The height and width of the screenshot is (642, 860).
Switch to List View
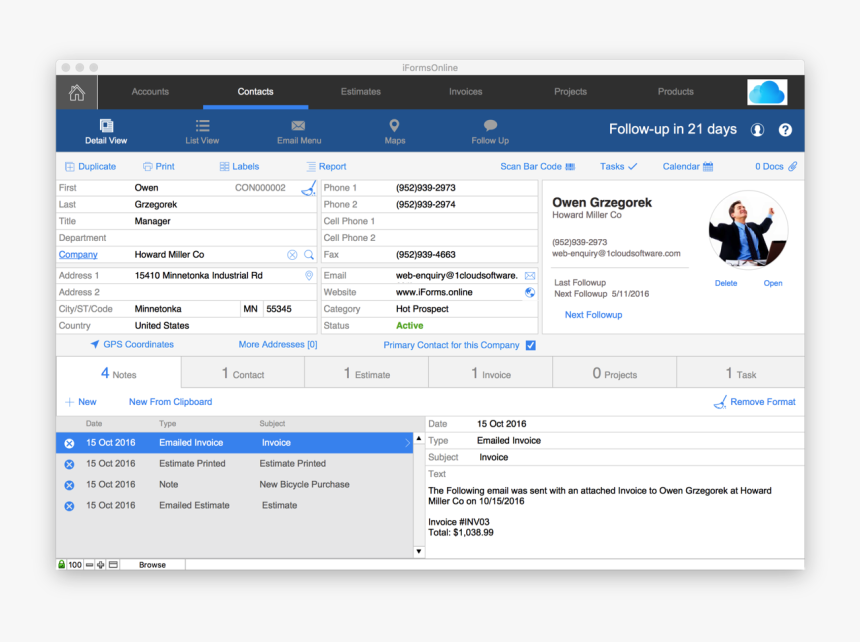[x=202, y=132]
